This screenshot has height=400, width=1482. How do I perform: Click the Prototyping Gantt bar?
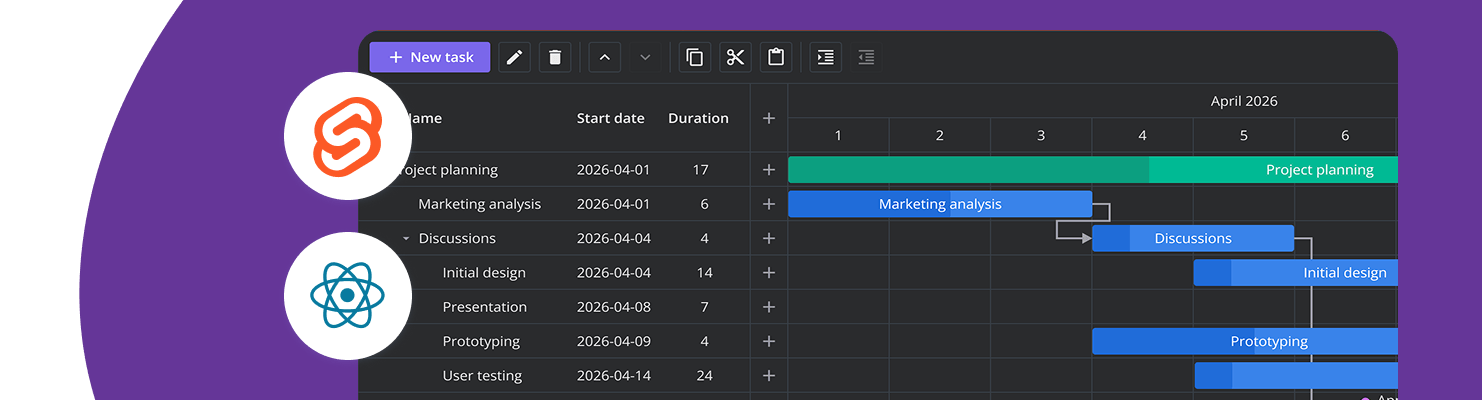coord(1244,341)
